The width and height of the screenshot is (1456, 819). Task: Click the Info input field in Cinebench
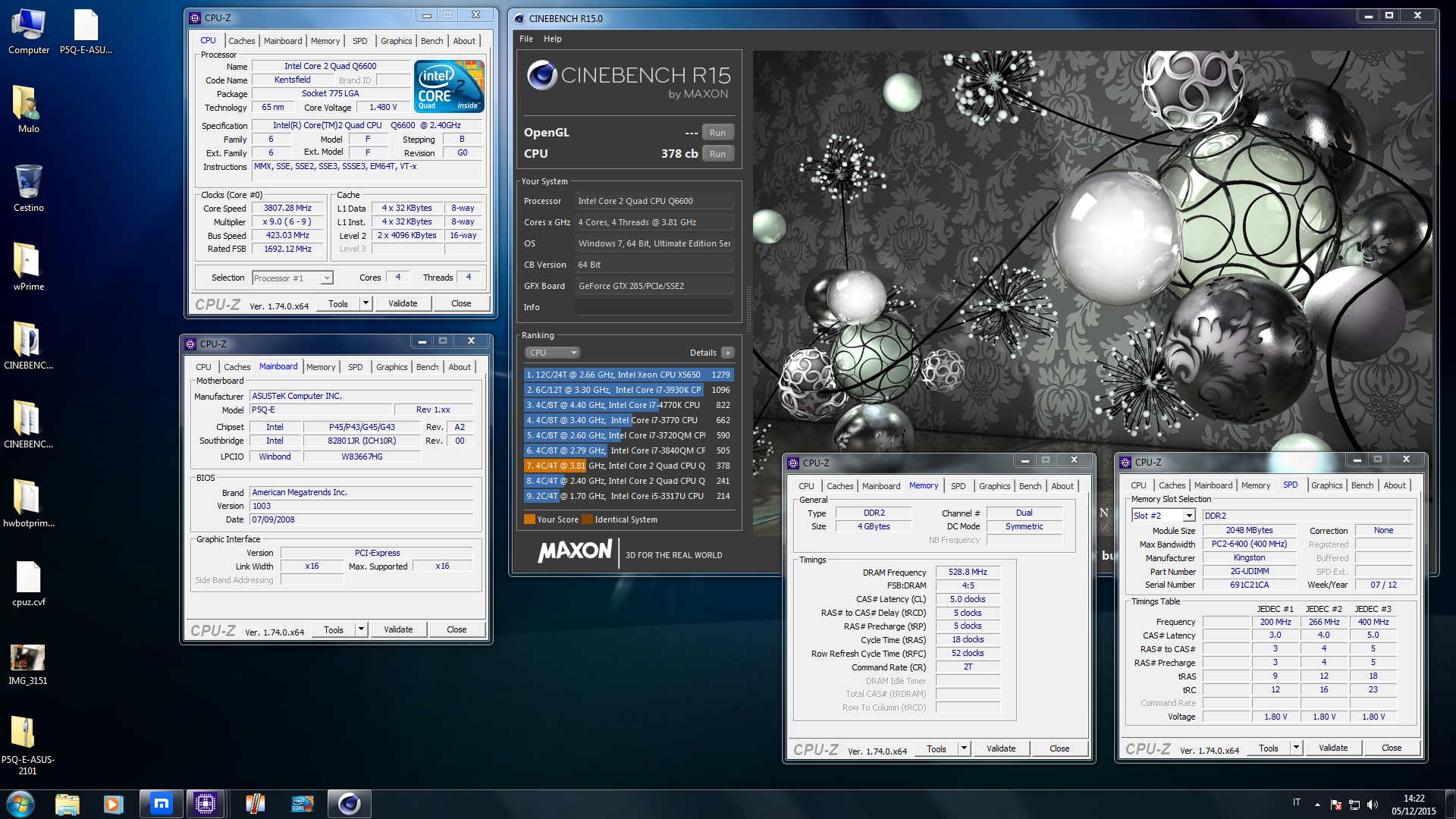(654, 307)
